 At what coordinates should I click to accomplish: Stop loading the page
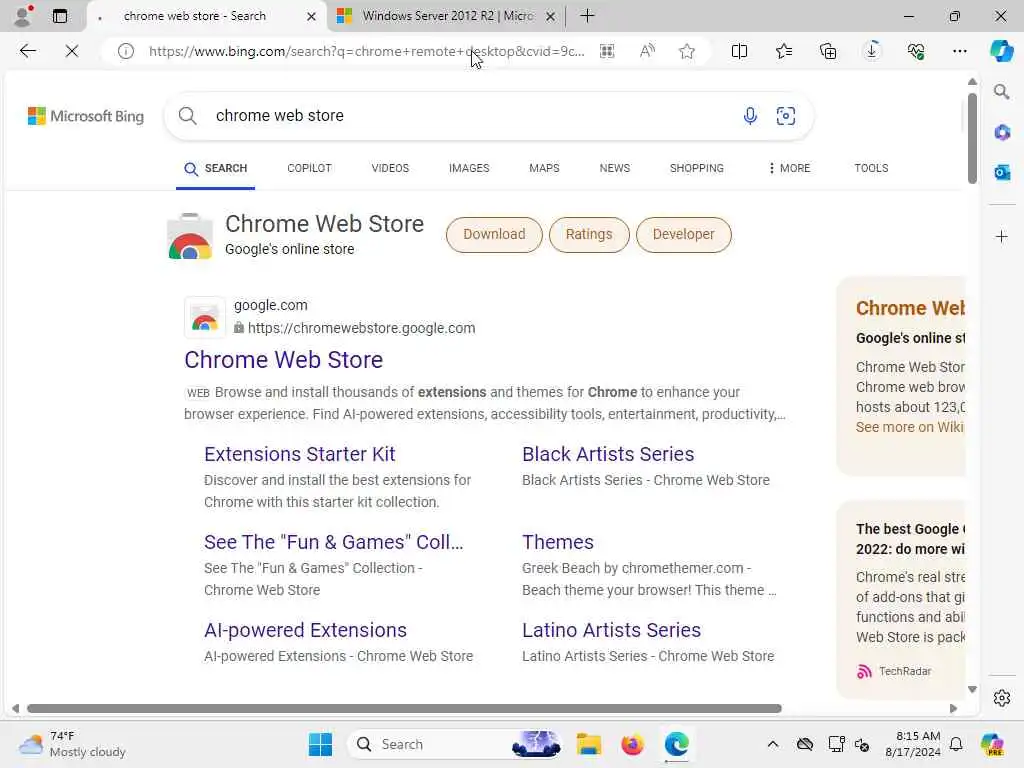click(72, 51)
